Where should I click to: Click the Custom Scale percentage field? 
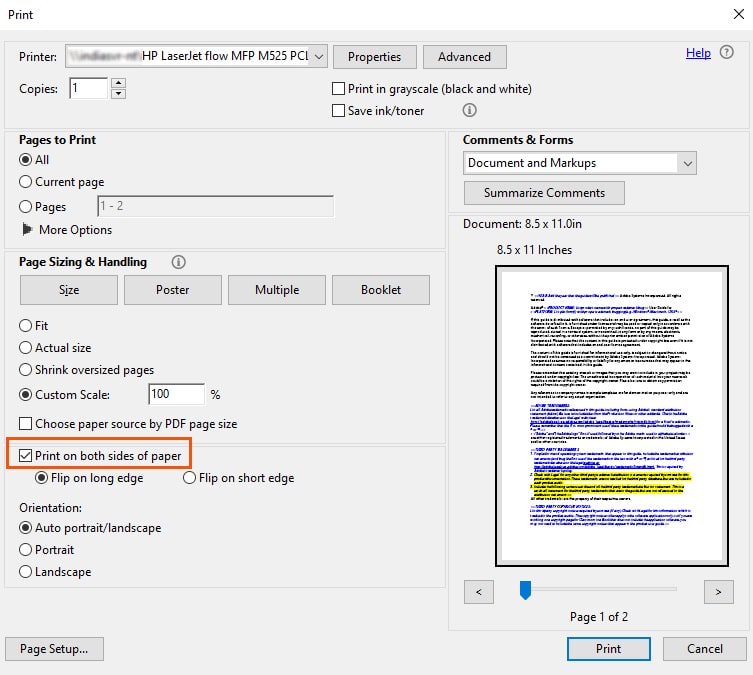[176, 395]
